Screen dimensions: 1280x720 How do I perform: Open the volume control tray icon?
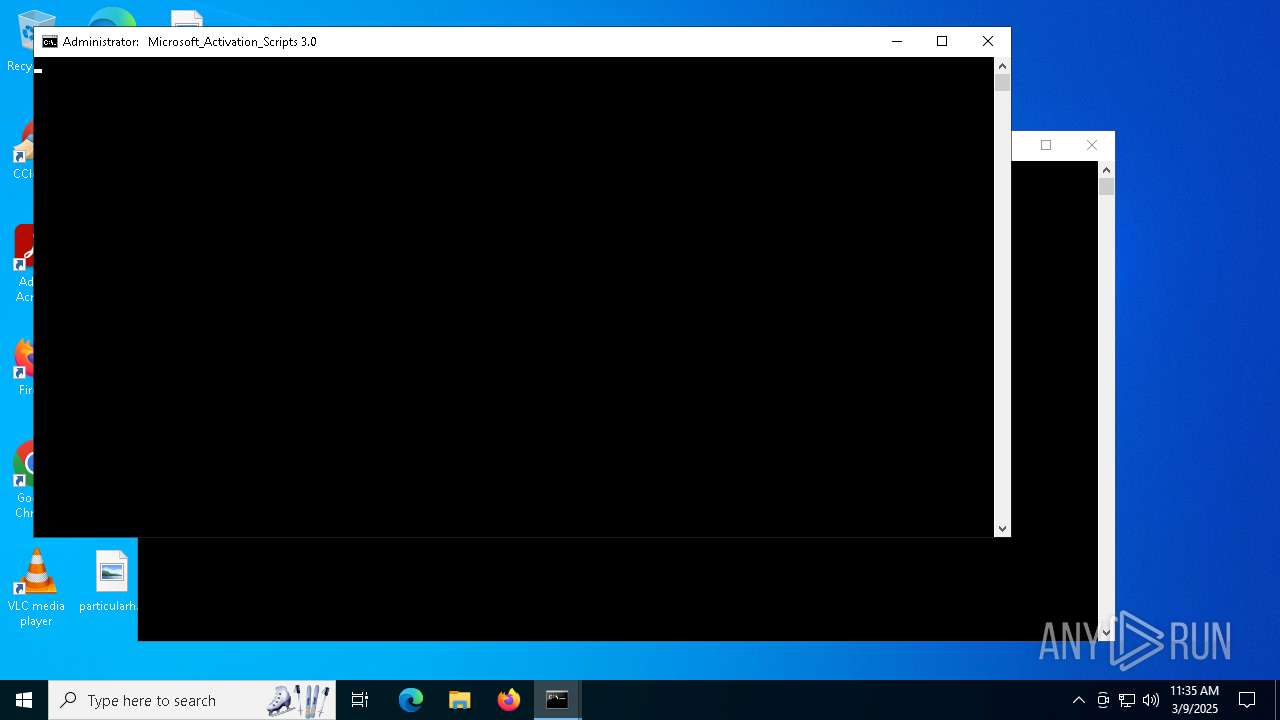[1151, 700]
